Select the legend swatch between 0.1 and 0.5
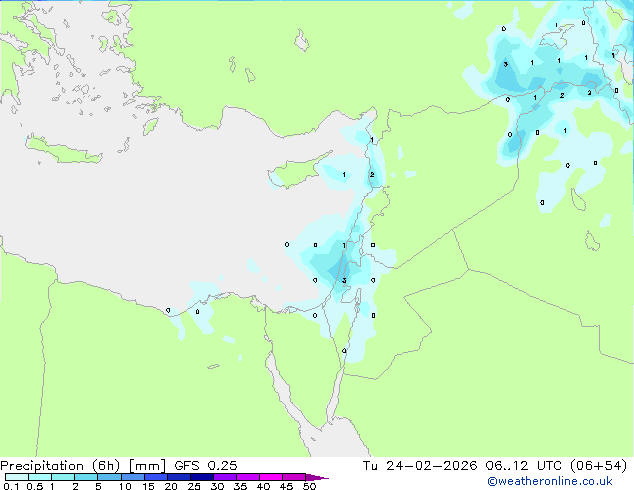The width and height of the screenshot is (634, 490). click(17, 477)
